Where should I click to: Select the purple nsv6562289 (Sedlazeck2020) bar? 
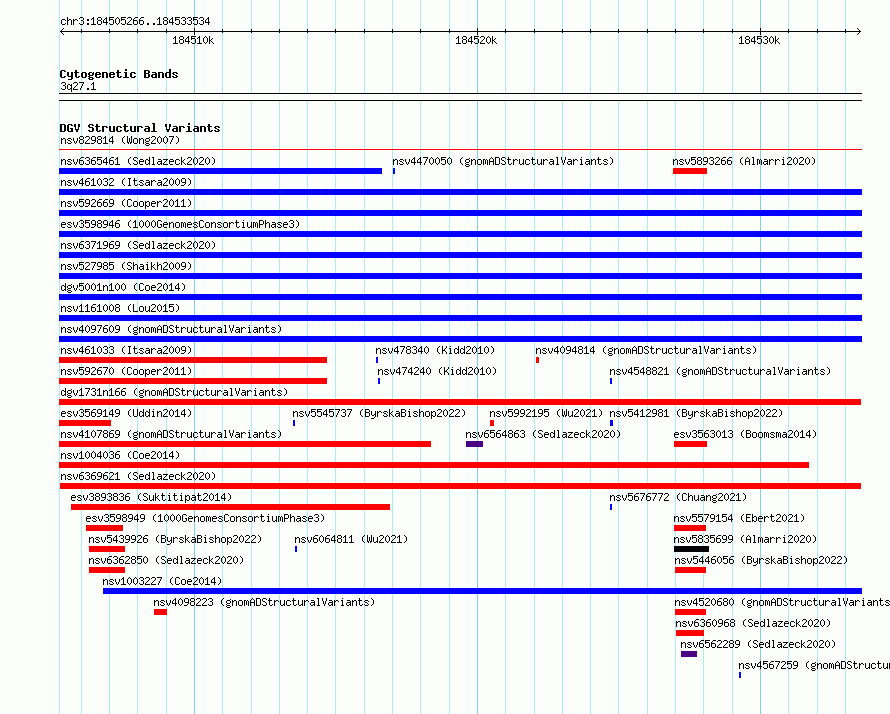point(689,654)
